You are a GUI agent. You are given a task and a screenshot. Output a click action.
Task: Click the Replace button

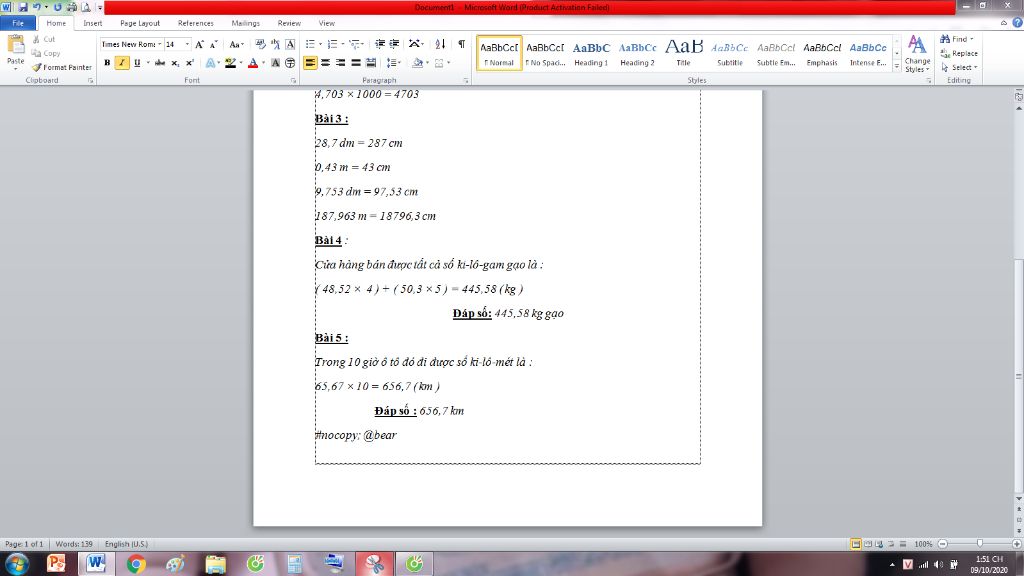pos(959,54)
